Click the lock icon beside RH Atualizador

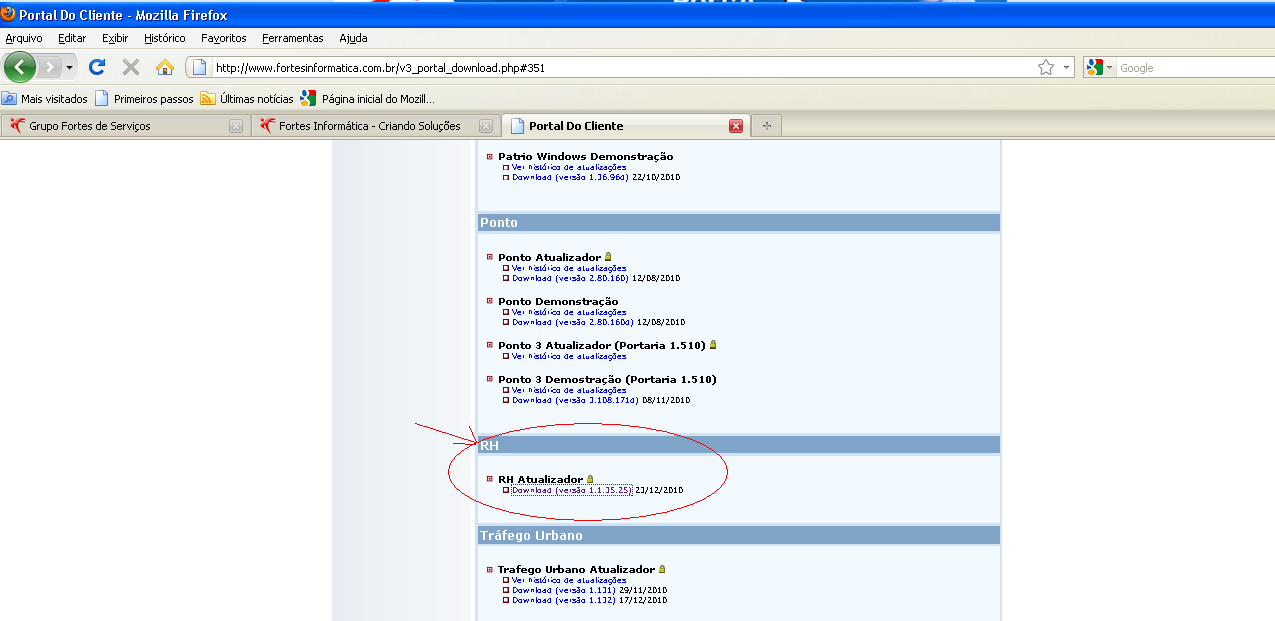[590, 480]
